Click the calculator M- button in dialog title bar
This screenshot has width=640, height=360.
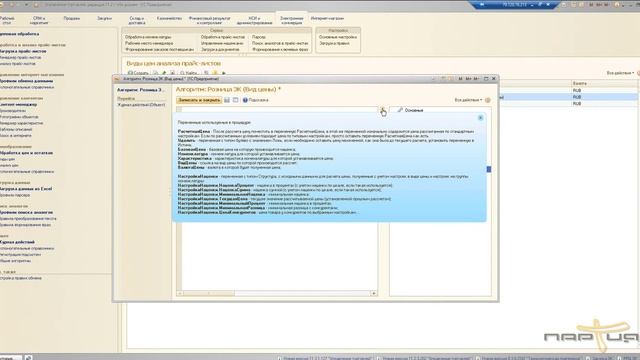476,78
